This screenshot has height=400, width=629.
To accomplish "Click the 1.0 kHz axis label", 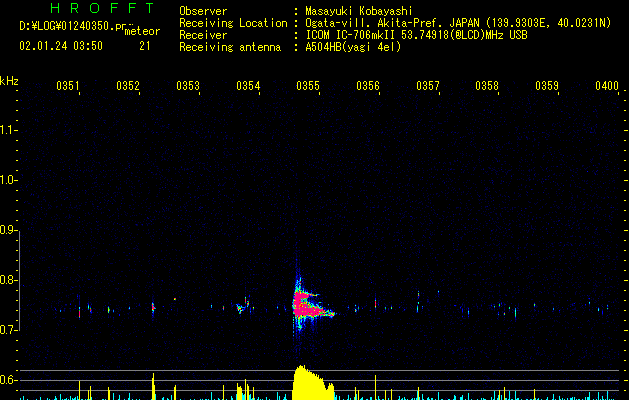I will pos(8,180).
